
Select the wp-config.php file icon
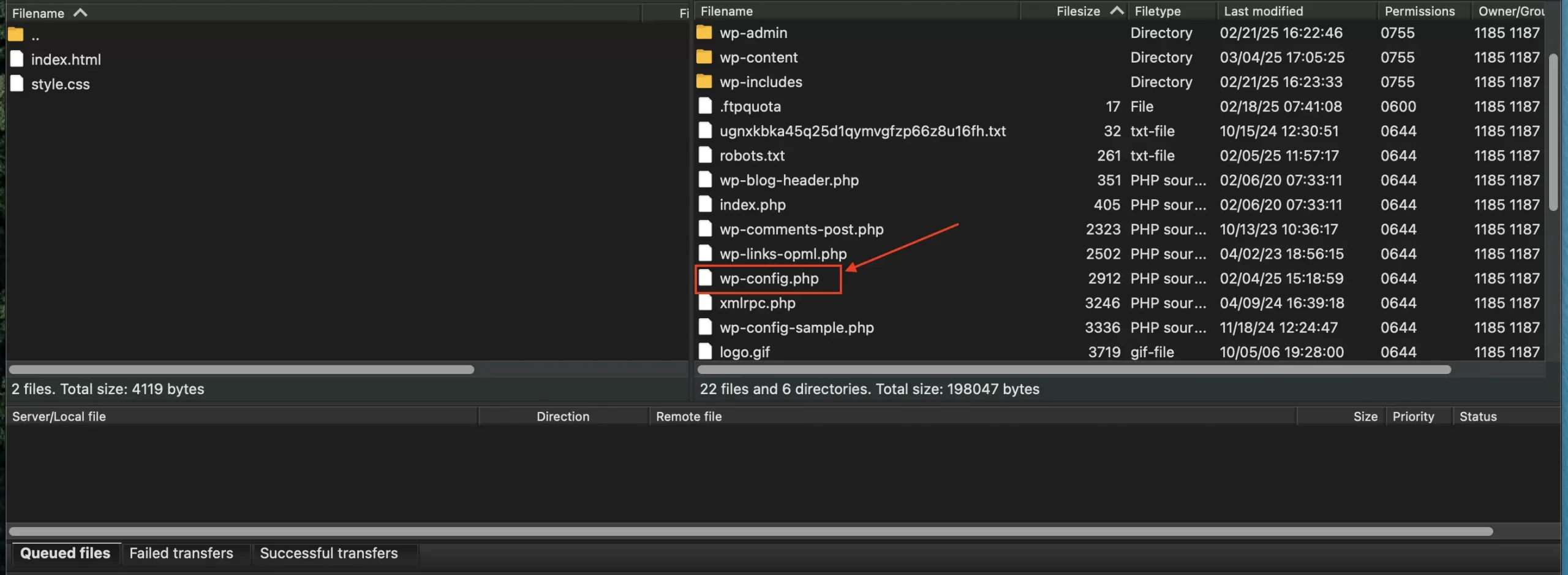[x=706, y=278]
